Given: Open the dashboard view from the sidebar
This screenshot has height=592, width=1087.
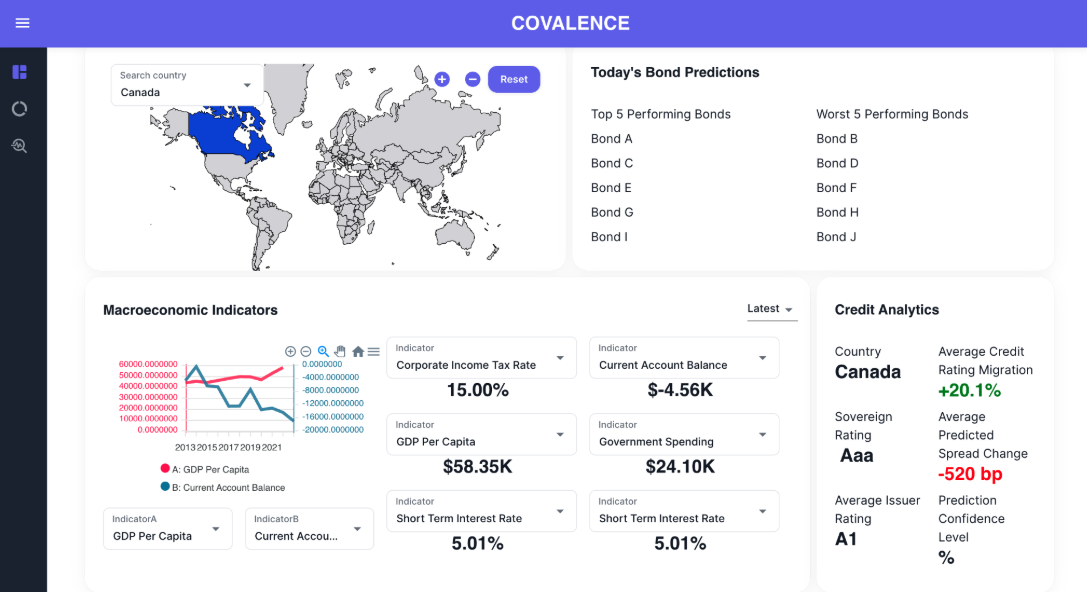Looking at the screenshot, I should [x=19, y=71].
